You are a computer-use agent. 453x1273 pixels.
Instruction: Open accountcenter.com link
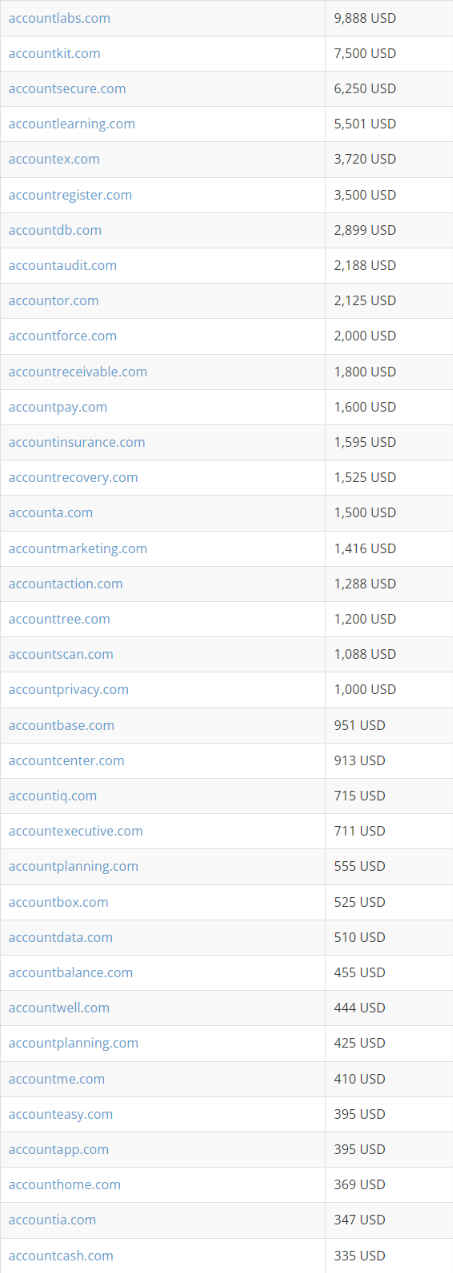[x=66, y=760]
